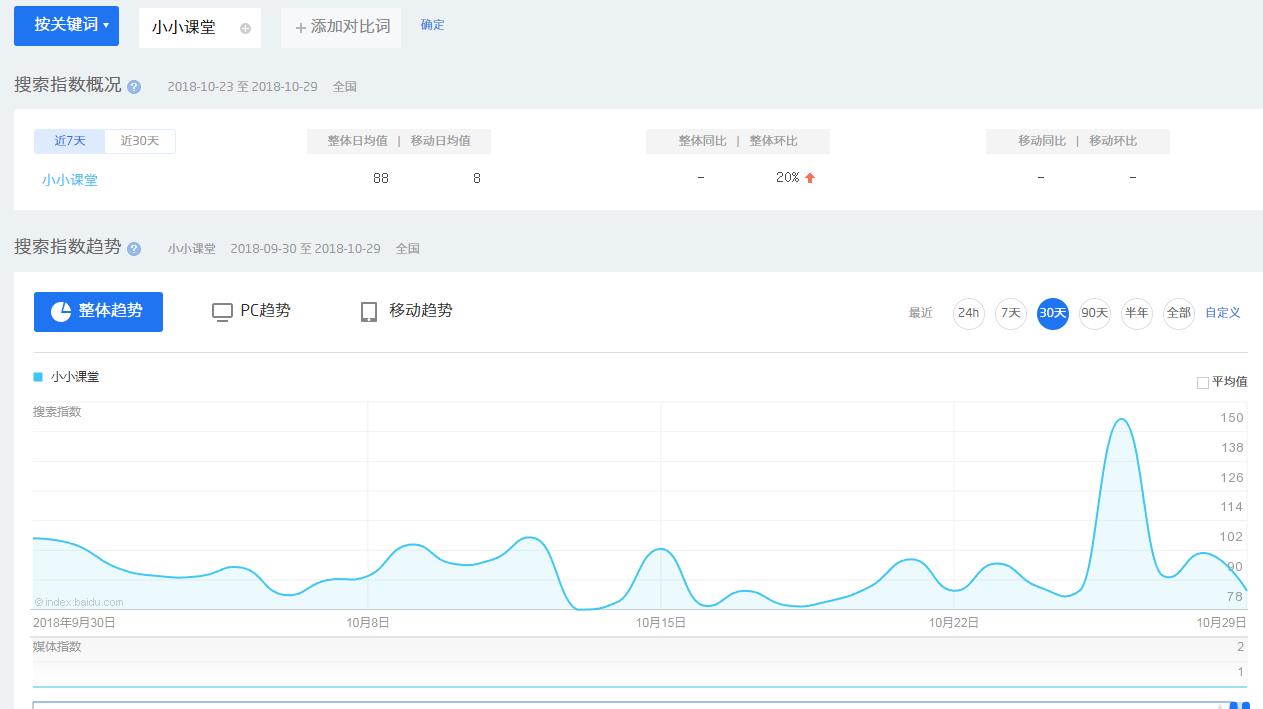Click the blue legend swatch beside 小小课堂
The height and width of the screenshot is (709, 1263).
click(38, 376)
